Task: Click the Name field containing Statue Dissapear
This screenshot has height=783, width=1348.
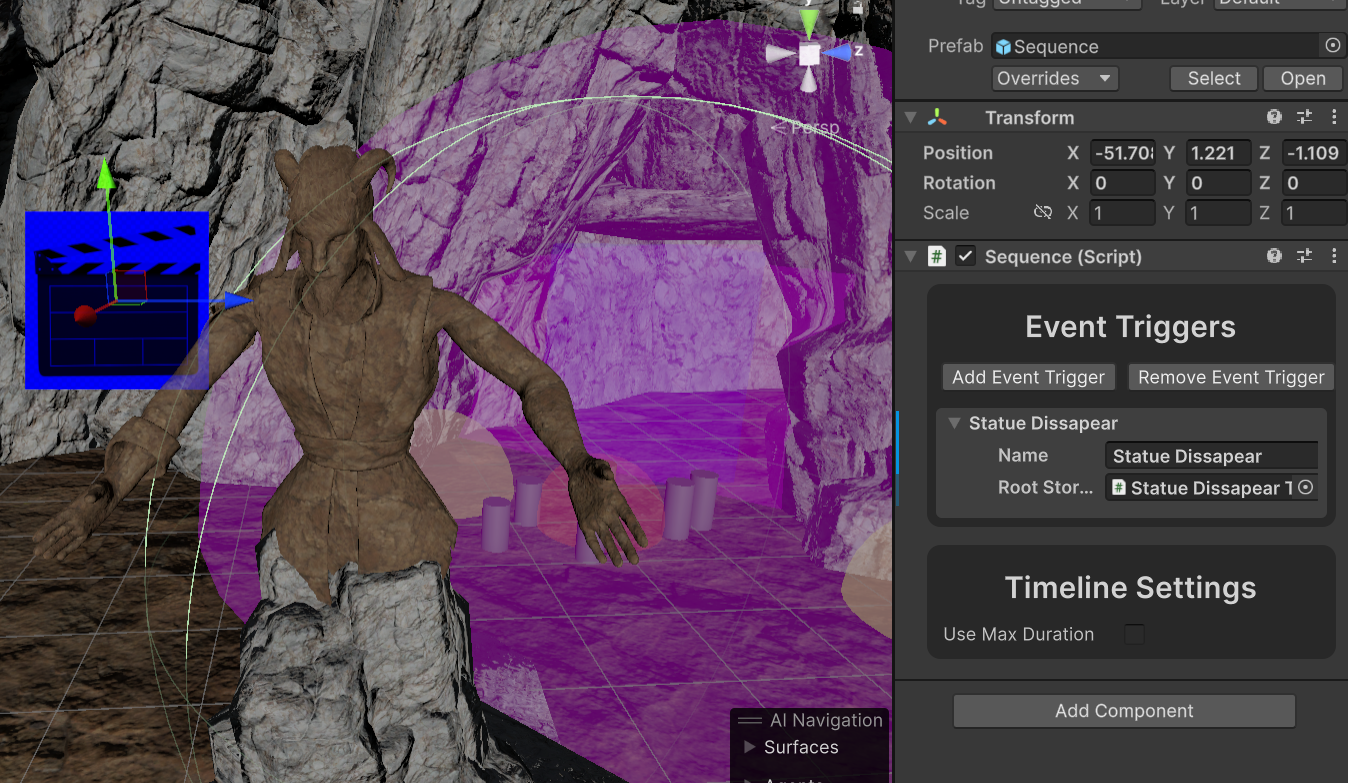Action: [x=1211, y=456]
